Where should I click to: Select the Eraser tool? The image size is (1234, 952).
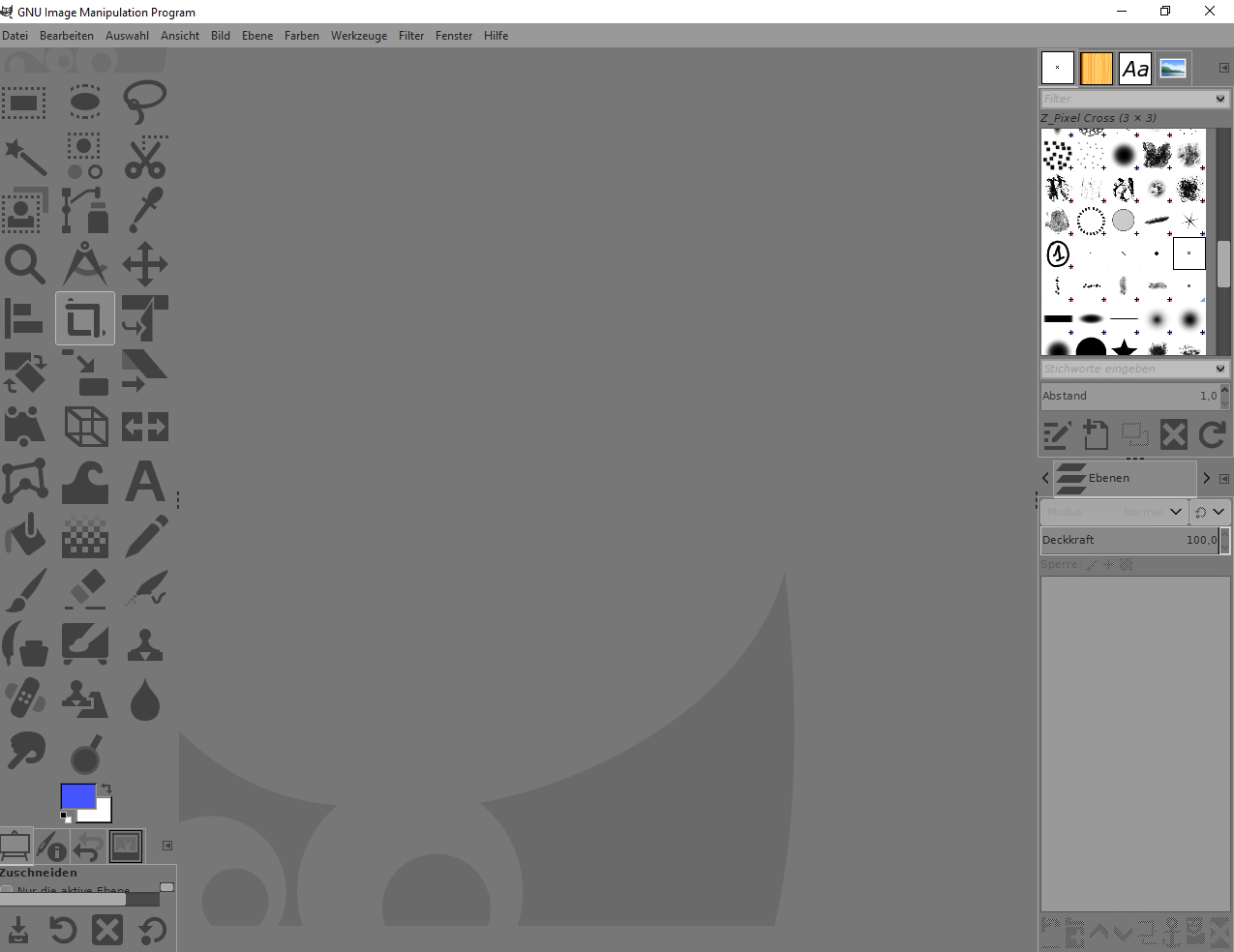pos(85,589)
